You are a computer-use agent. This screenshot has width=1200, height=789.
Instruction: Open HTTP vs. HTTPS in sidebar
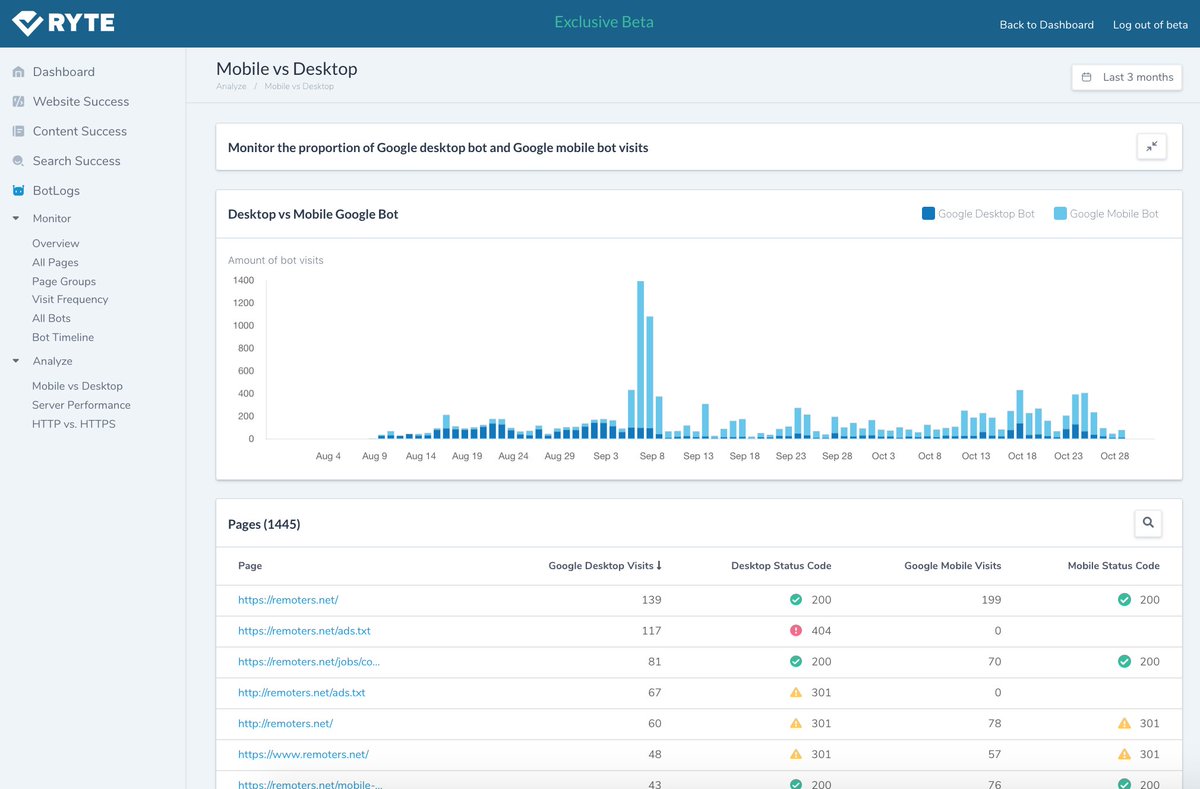(x=74, y=424)
